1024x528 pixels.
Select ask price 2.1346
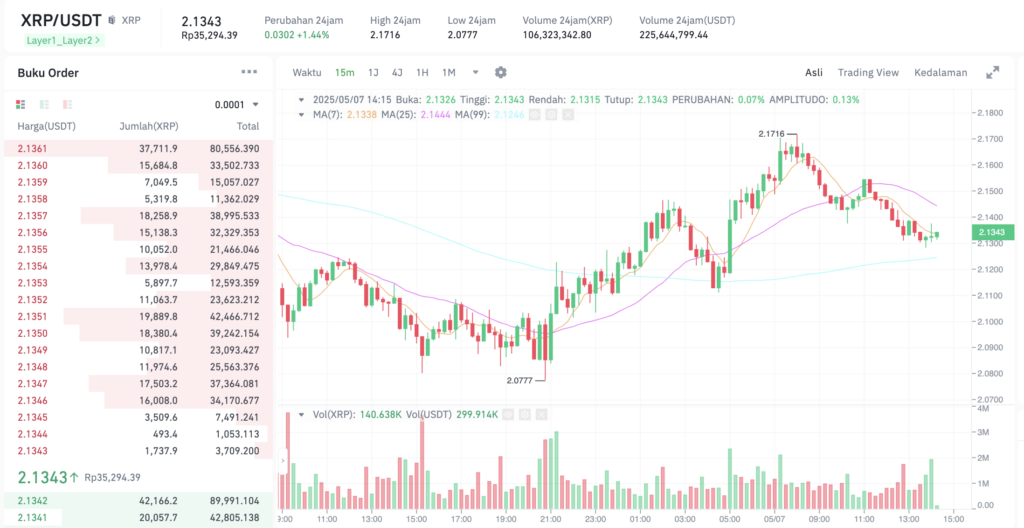click(32, 400)
